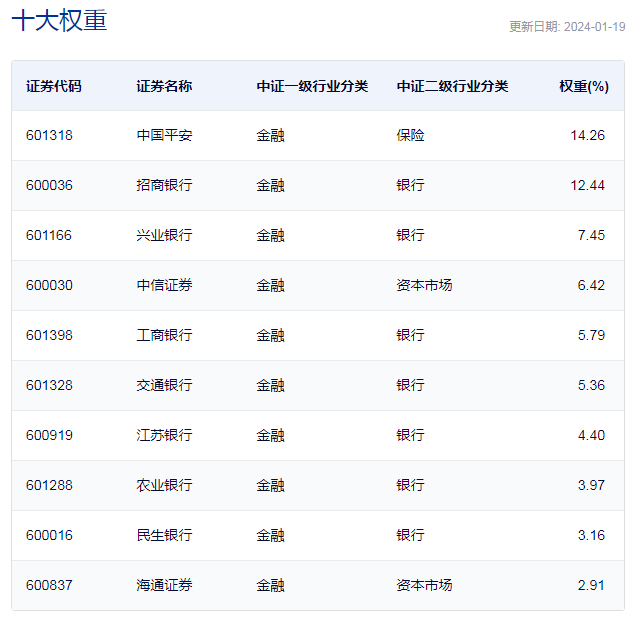This screenshot has width=631, height=621.
Task: Click 金融 in the 中国平安 row
Action: pos(270,135)
